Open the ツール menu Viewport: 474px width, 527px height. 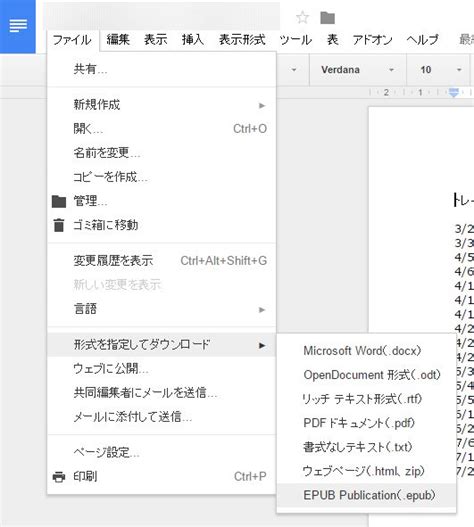[x=295, y=40]
